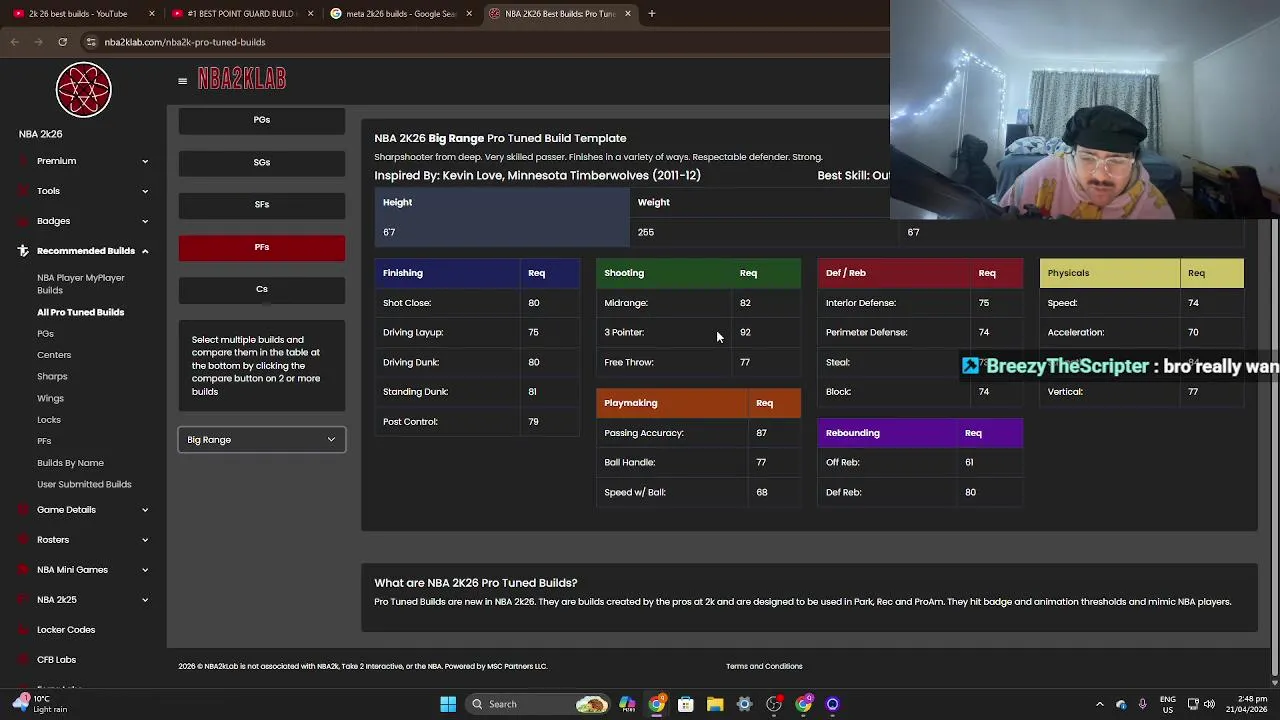Expand the Rosters sidebar menu
Viewport: 1280px width, 720px height.
84,540
